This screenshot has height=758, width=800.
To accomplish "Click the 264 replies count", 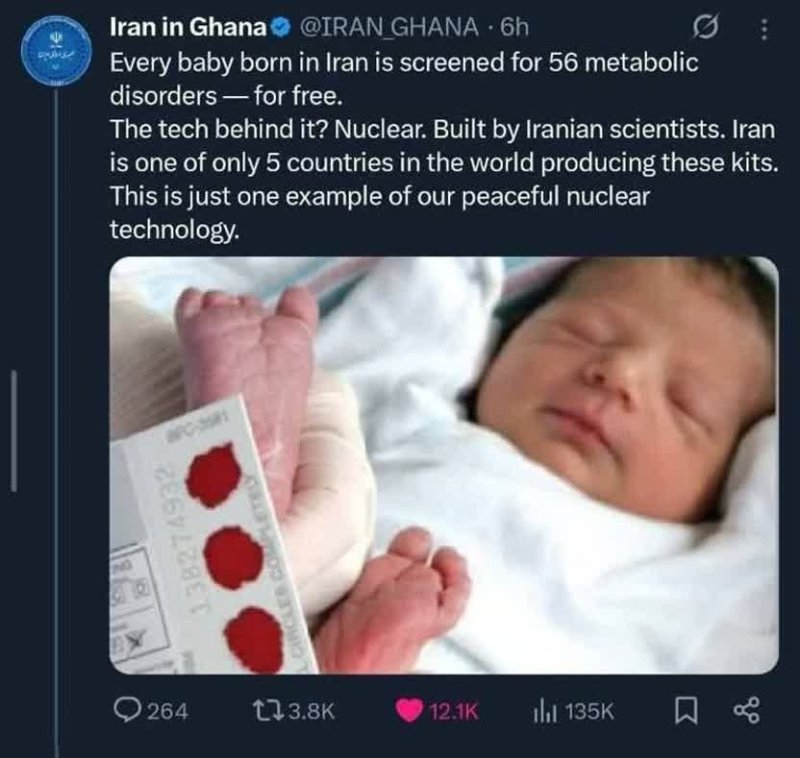I will pyautogui.click(x=167, y=711).
